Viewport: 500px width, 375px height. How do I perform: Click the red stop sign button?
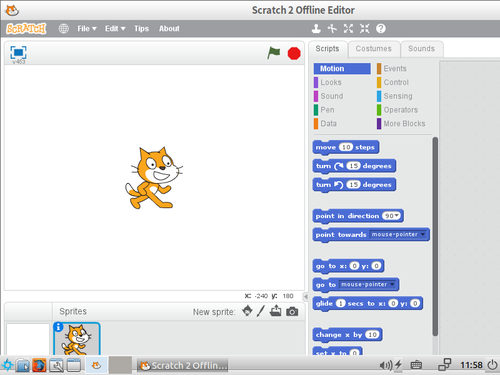pos(294,53)
